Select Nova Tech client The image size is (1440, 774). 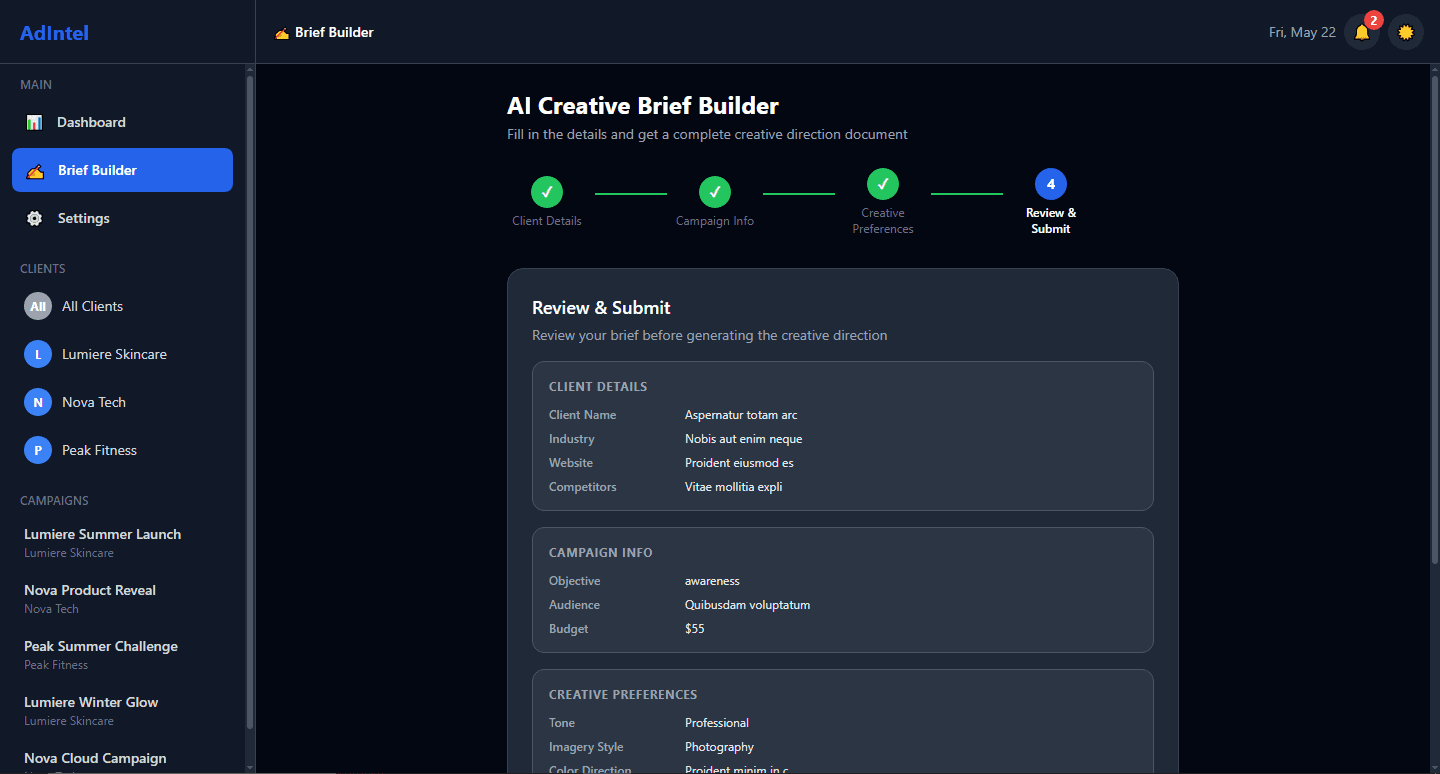point(122,402)
